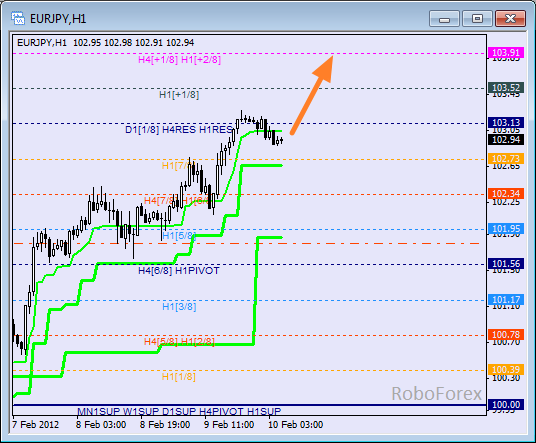
Task: Select the 102.34 red price label
Action: pyautogui.click(x=506, y=193)
